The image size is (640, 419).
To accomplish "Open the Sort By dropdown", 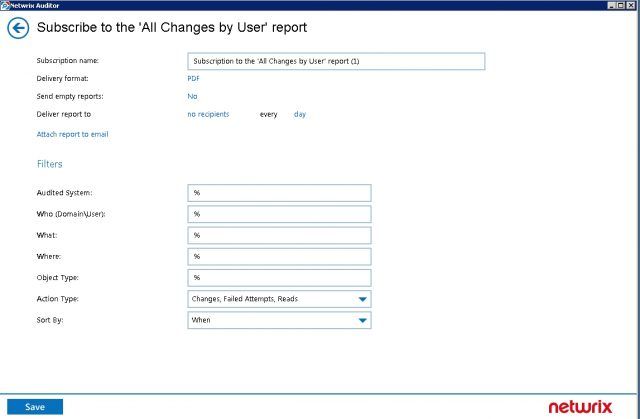I will [x=279, y=320].
